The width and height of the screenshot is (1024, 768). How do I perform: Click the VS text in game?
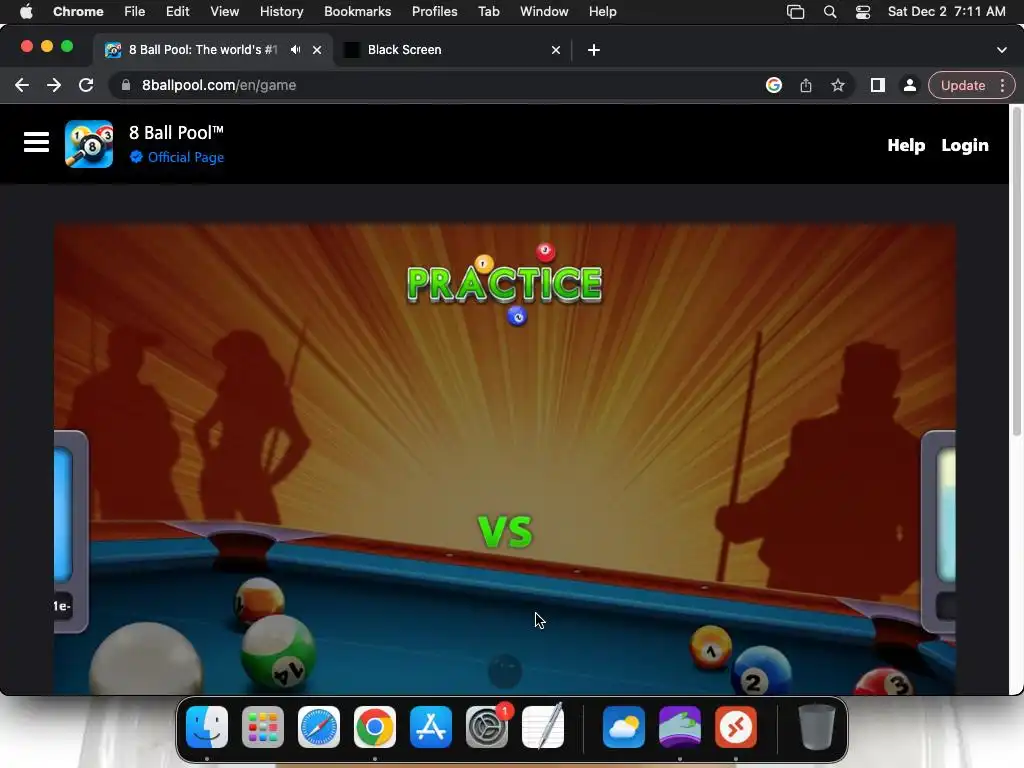(x=505, y=532)
